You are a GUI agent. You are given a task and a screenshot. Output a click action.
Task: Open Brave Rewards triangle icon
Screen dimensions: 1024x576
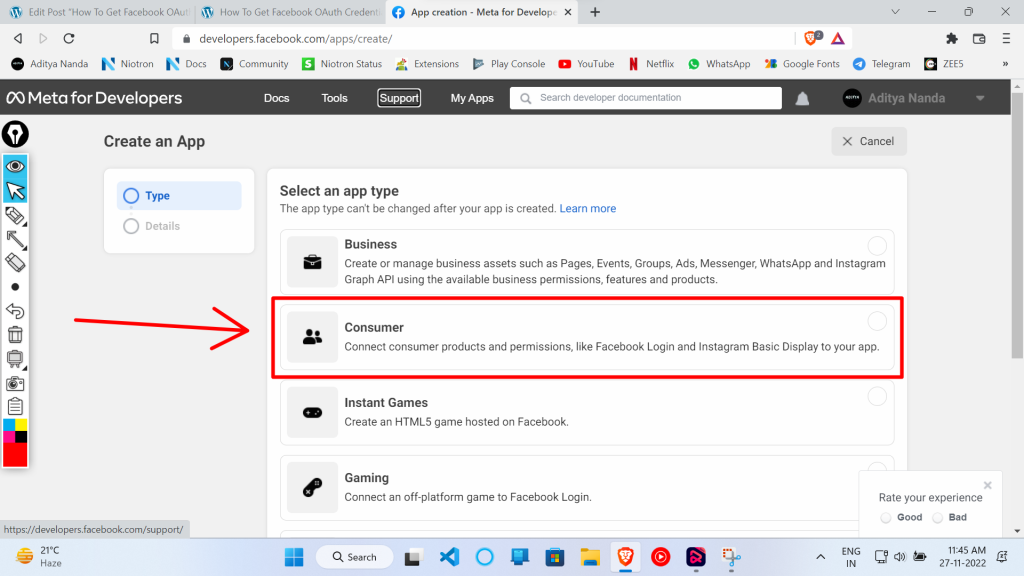coord(838,39)
